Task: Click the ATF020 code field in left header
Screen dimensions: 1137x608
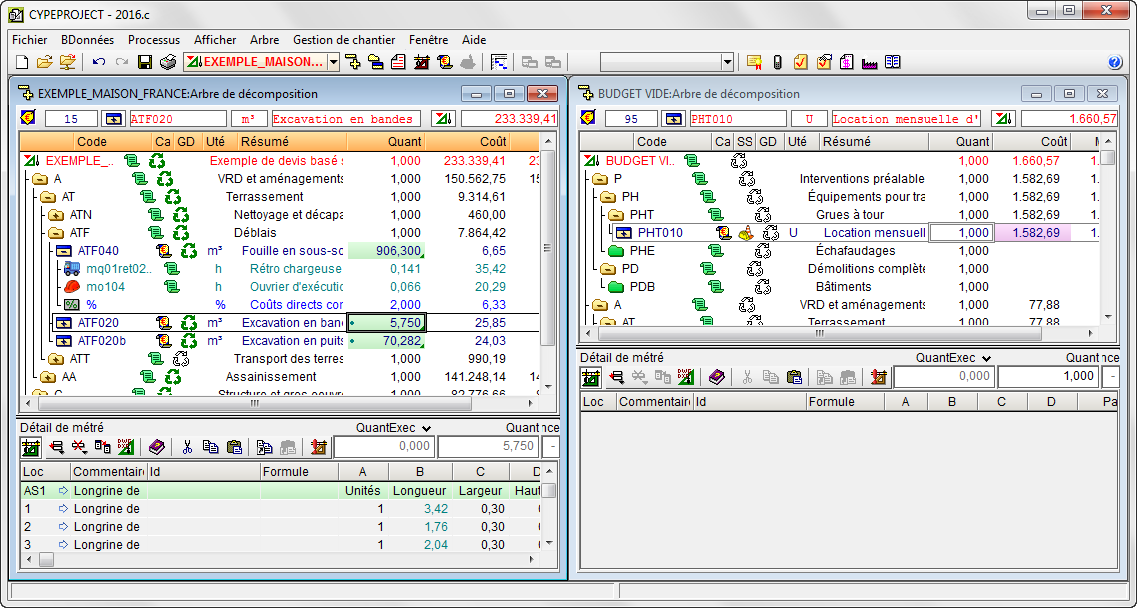Action: [x=178, y=119]
